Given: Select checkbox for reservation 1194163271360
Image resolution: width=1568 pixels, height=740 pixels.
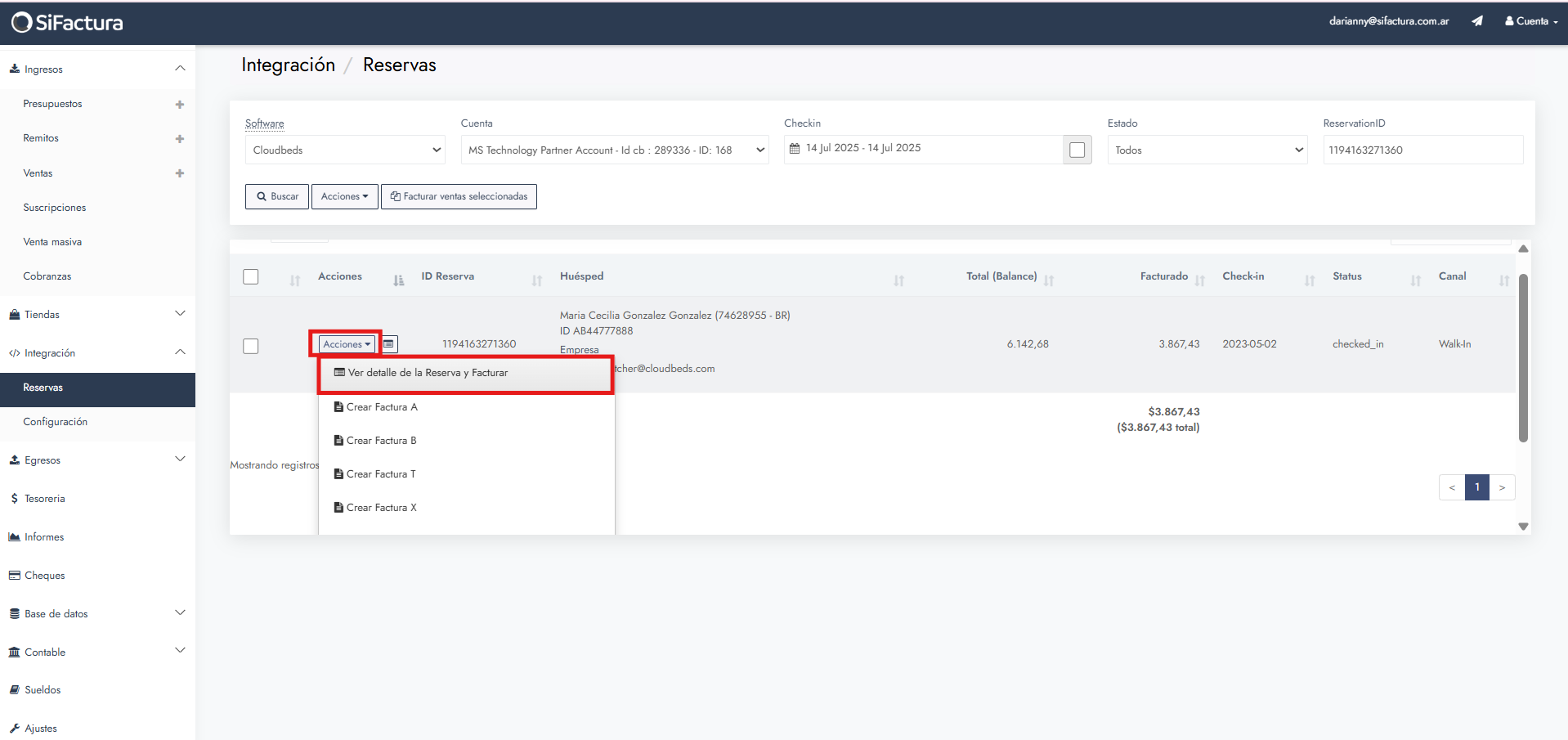Looking at the screenshot, I should [x=251, y=346].
